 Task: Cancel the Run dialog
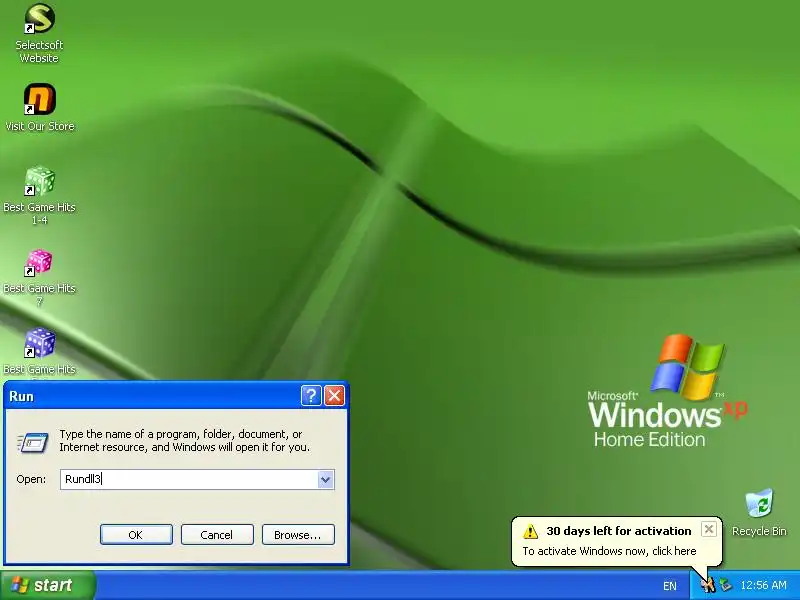pos(217,535)
